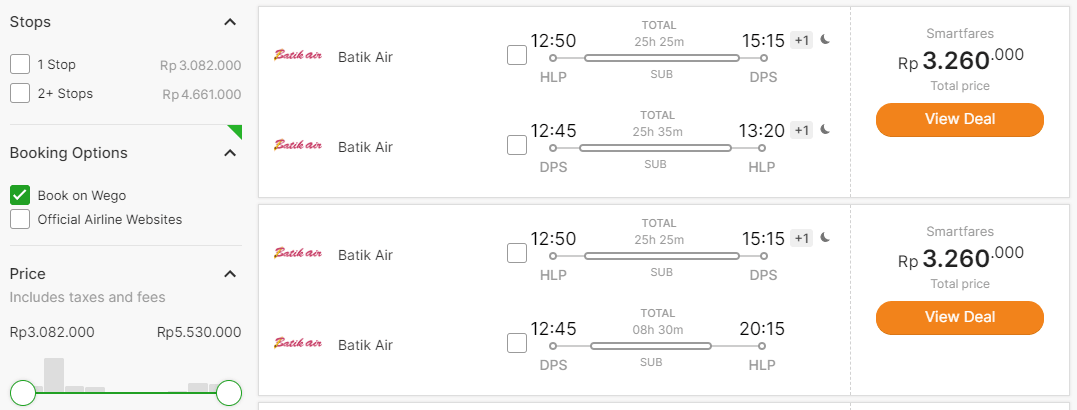Select checkbox for first 12:50 HLP departure
The width and height of the screenshot is (1077, 410).
click(x=517, y=56)
